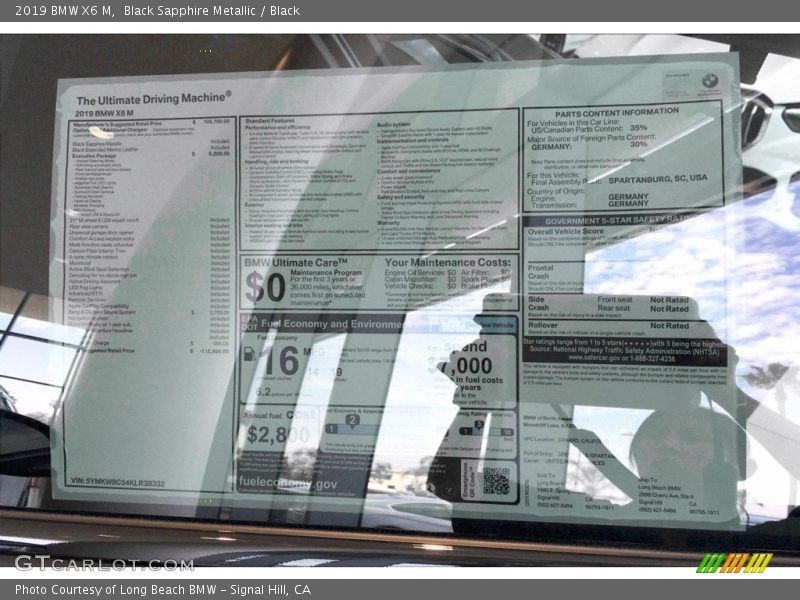Image resolution: width=800 pixels, height=600 pixels.
Task: Select the fuel economy rating marker showing 2
Action: pyautogui.click(x=352, y=420)
